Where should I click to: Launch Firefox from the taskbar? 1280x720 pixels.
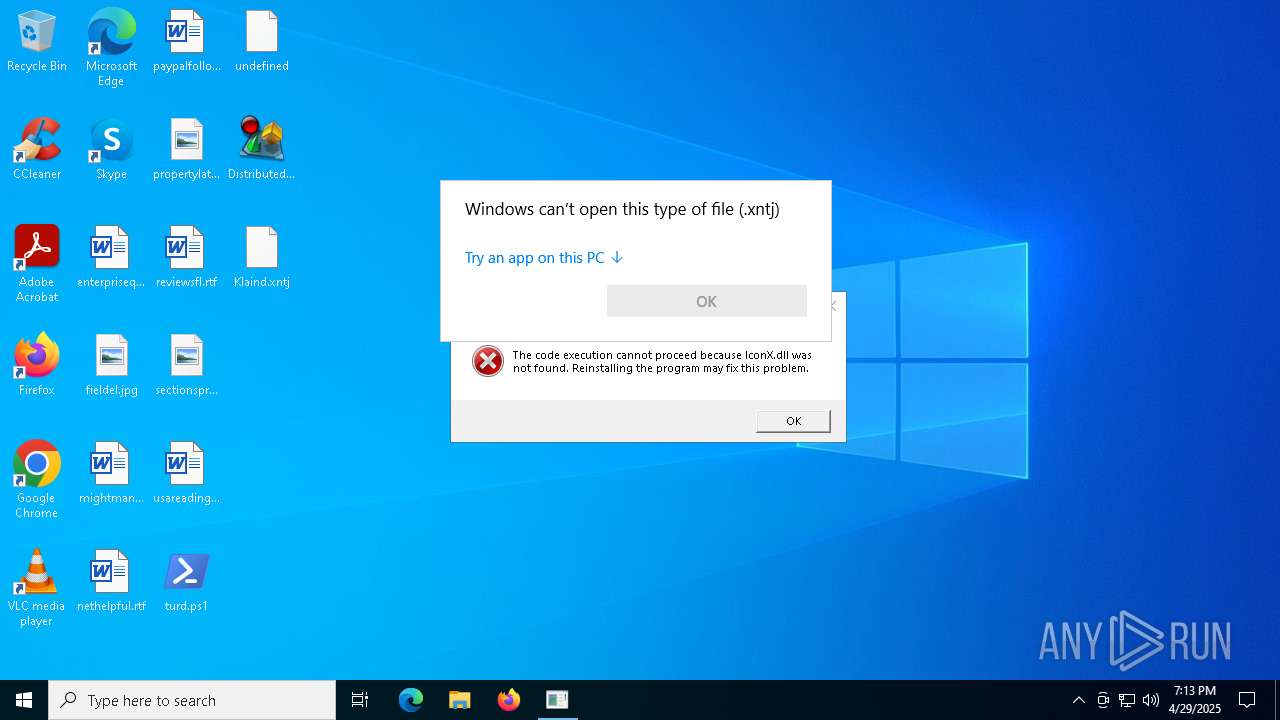(509, 700)
